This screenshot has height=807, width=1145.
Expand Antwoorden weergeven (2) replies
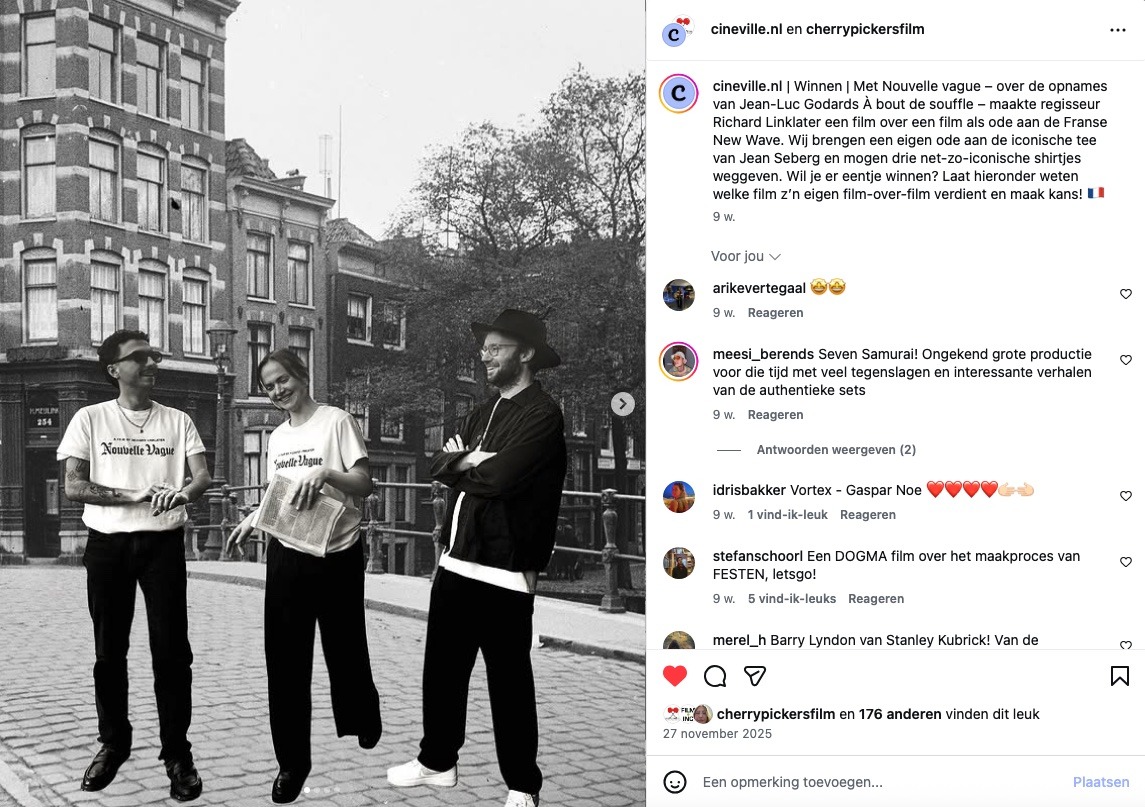pos(836,450)
